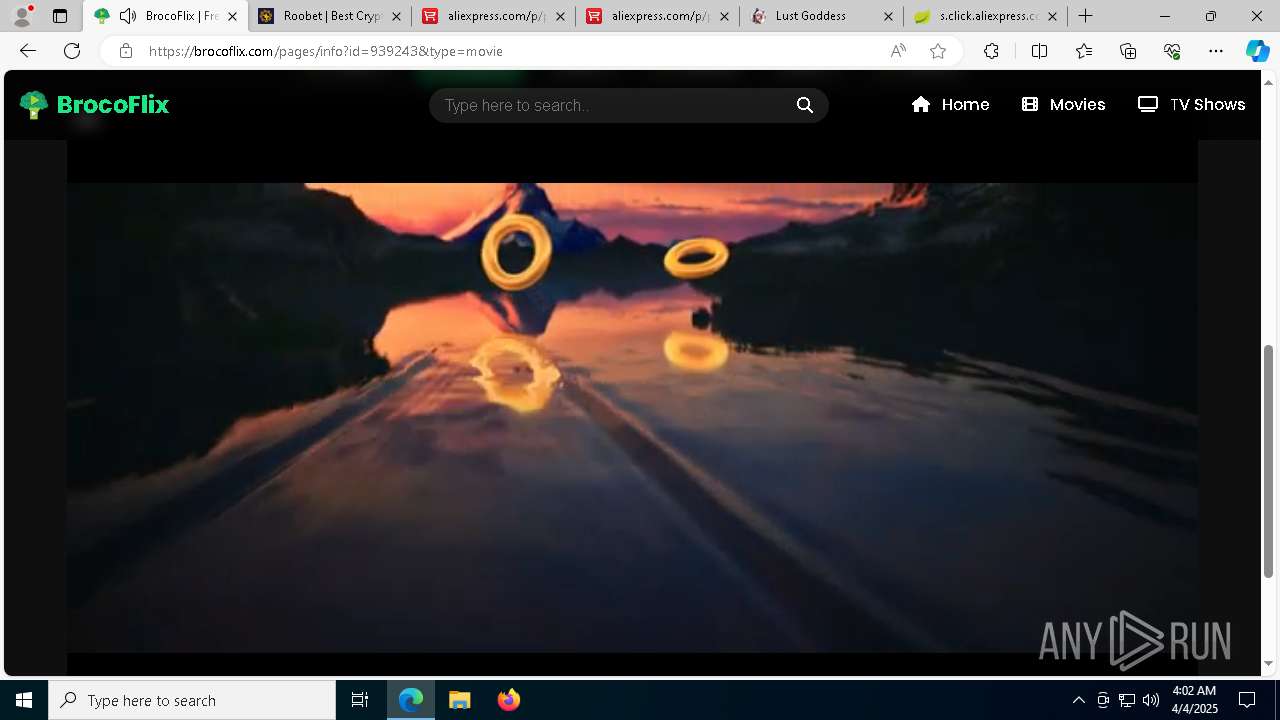This screenshot has height=720, width=1280.
Task: Open the Edge profile icon
Action: [22, 16]
